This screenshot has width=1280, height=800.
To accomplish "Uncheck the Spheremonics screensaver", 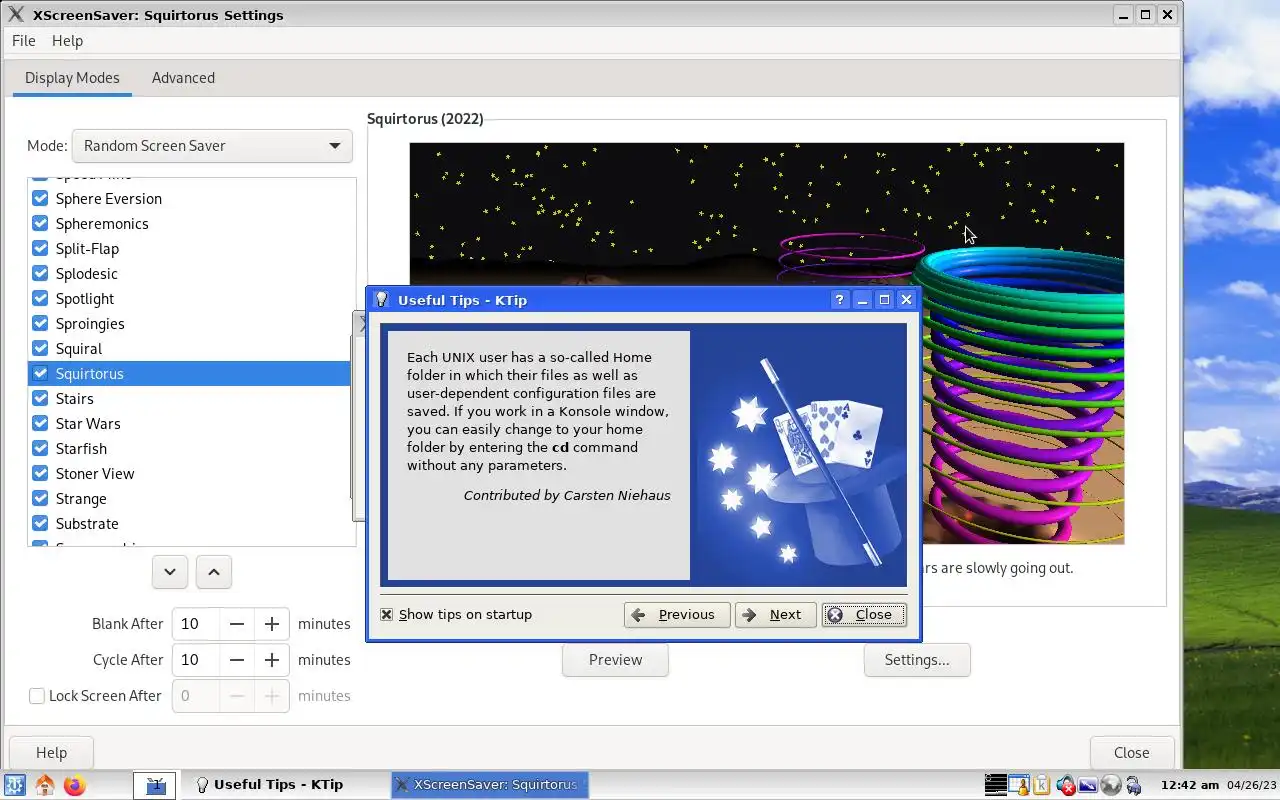I will point(40,223).
